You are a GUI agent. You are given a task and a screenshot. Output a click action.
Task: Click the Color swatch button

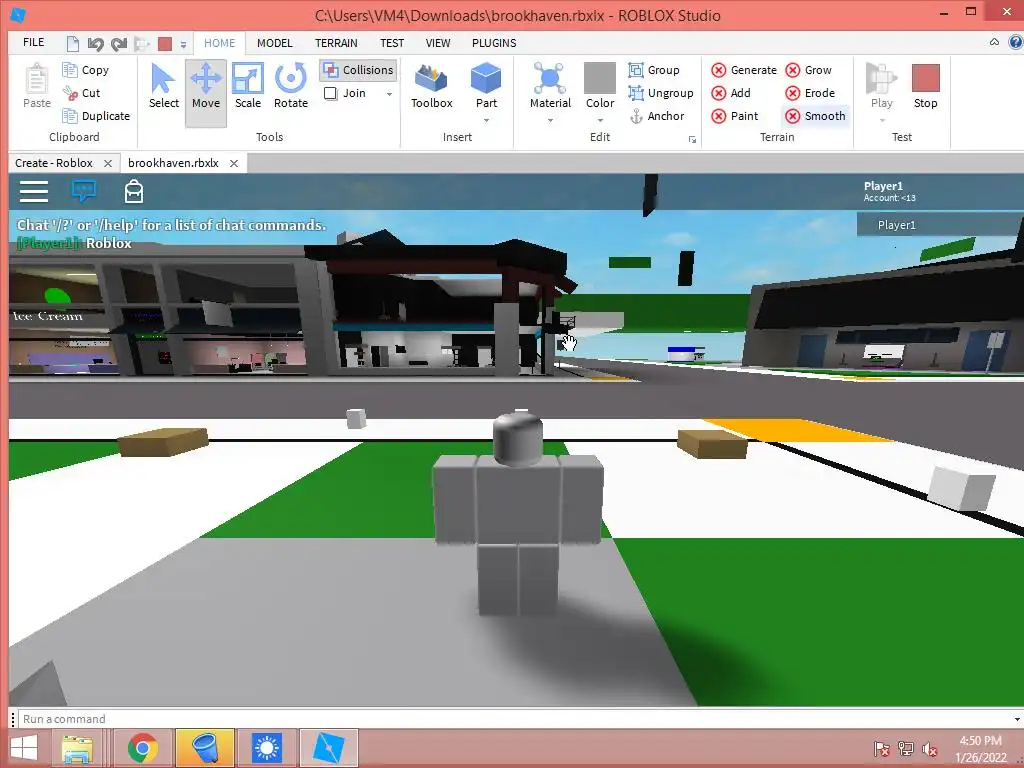coord(600,86)
